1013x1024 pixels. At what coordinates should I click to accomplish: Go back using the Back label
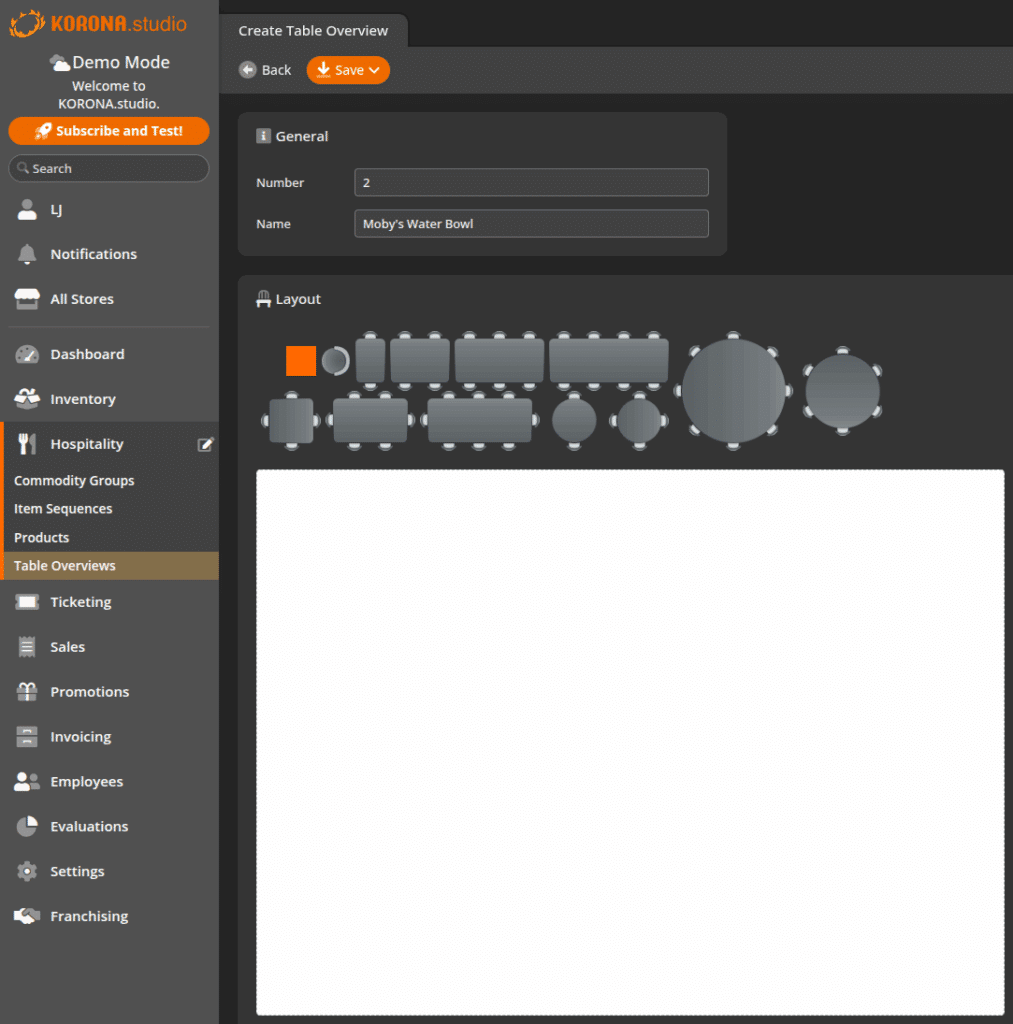tap(276, 70)
